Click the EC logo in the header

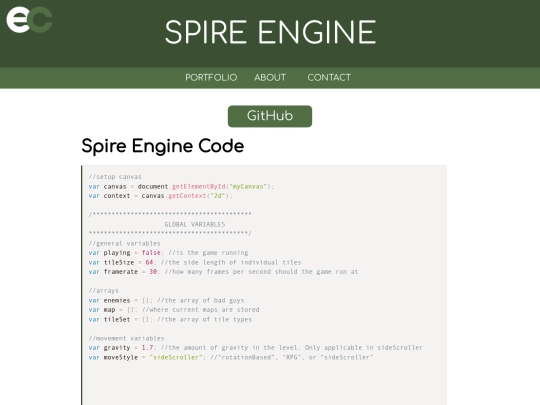[29, 20]
